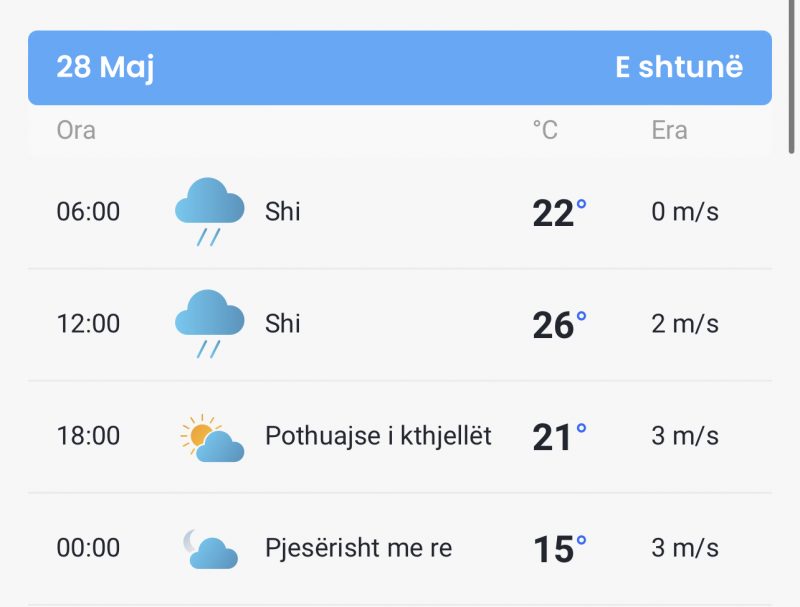Open the 12:00 forecast time

pyautogui.click(x=88, y=323)
